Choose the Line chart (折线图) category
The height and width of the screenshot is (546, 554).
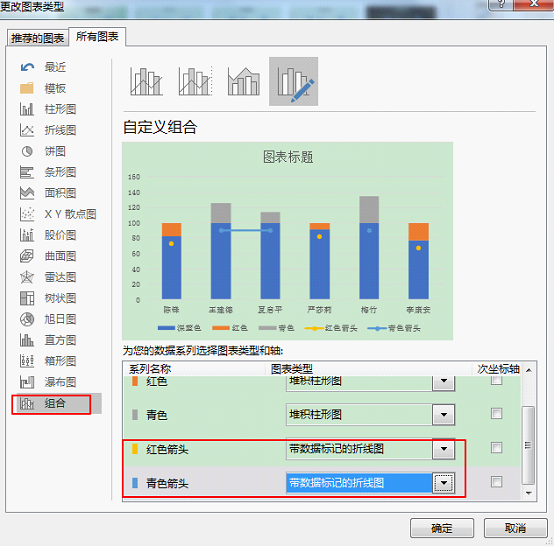pyautogui.click(x=48, y=130)
